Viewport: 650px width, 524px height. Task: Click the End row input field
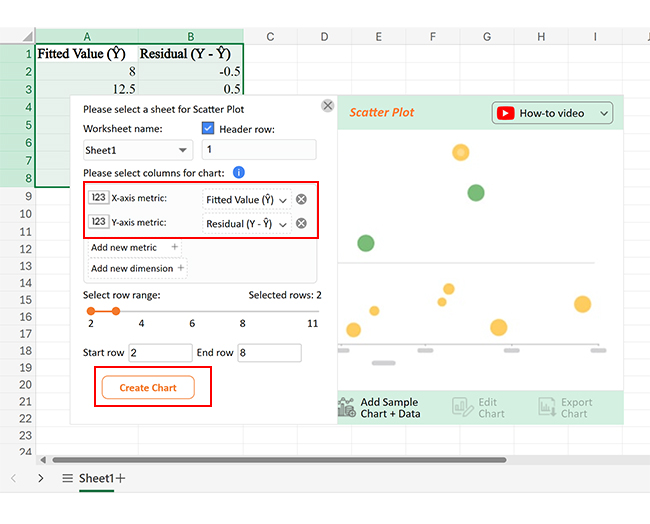point(269,353)
